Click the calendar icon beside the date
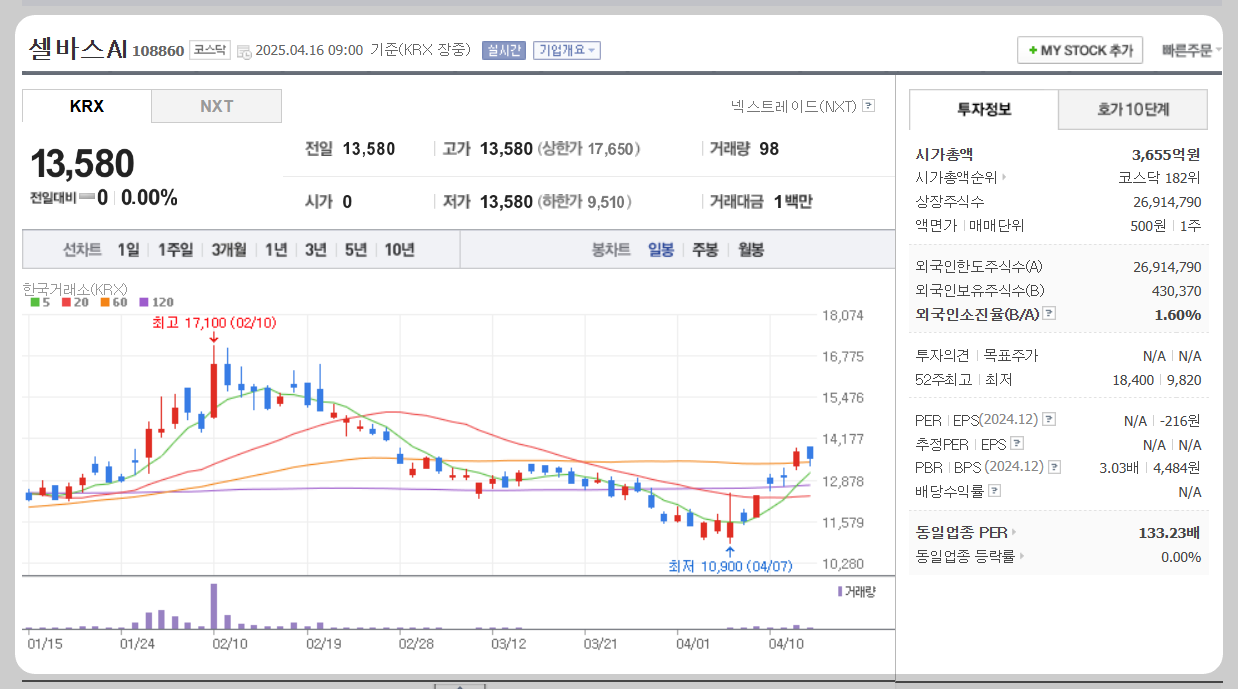The width and height of the screenshot is (1238, 689). click(x=246, y=50)
